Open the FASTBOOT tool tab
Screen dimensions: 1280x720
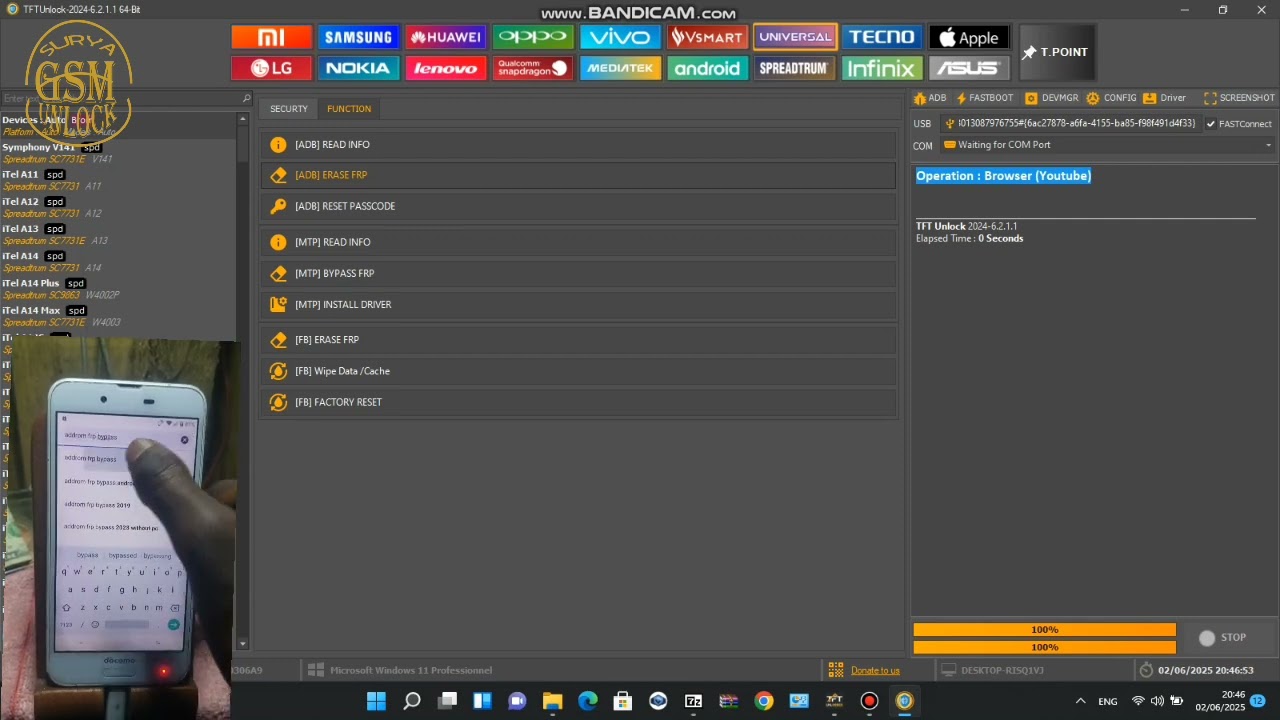pyautogui.click(x=985, y=98)
